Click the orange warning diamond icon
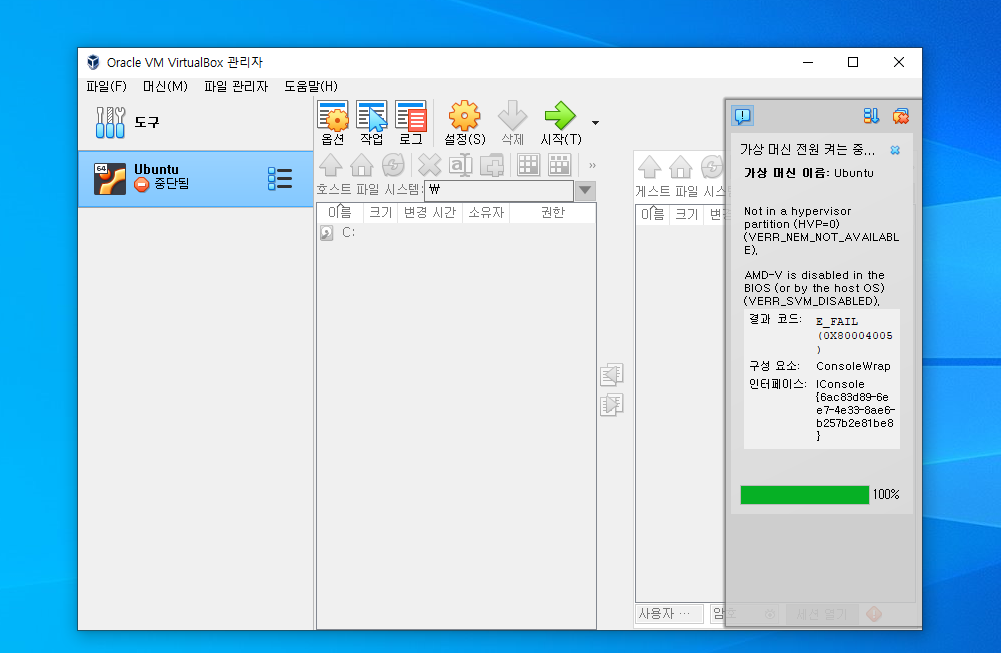Screen dimensions: 1001x653 pos(874,614)
